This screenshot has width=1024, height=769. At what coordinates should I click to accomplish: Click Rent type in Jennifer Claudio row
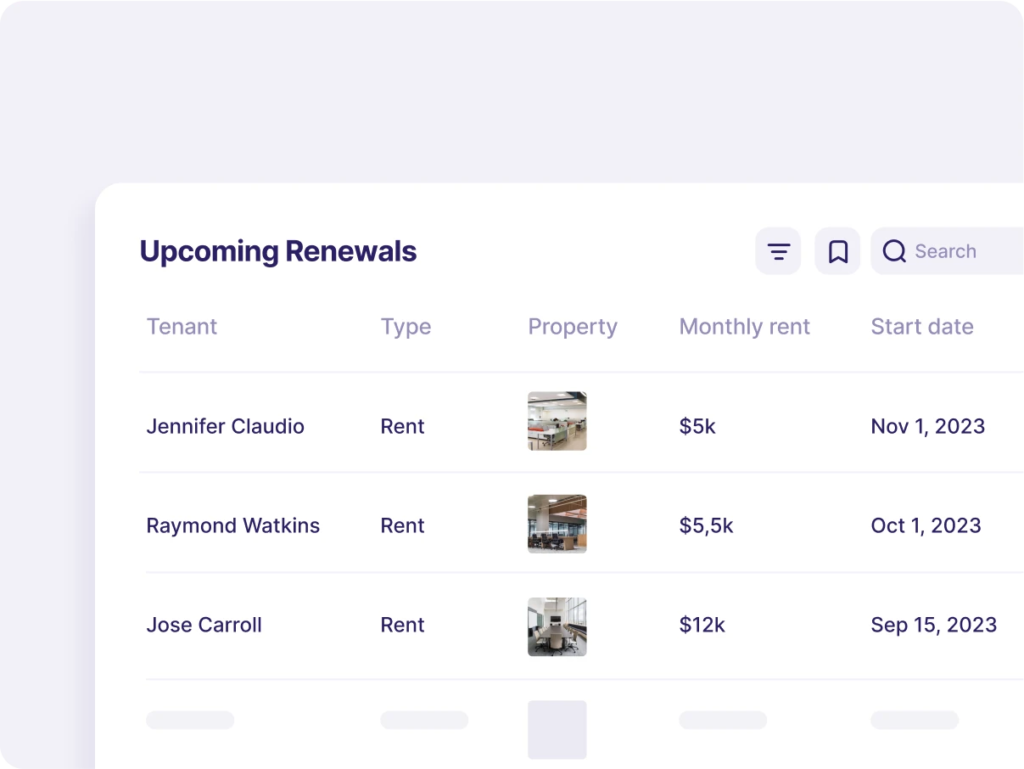click(402, 426)
